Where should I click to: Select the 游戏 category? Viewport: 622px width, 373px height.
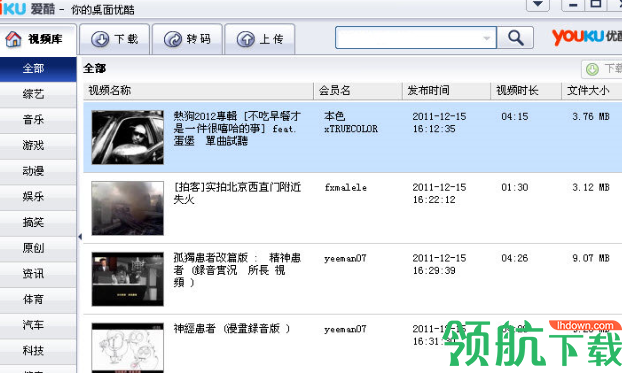(x=38, y=146)
